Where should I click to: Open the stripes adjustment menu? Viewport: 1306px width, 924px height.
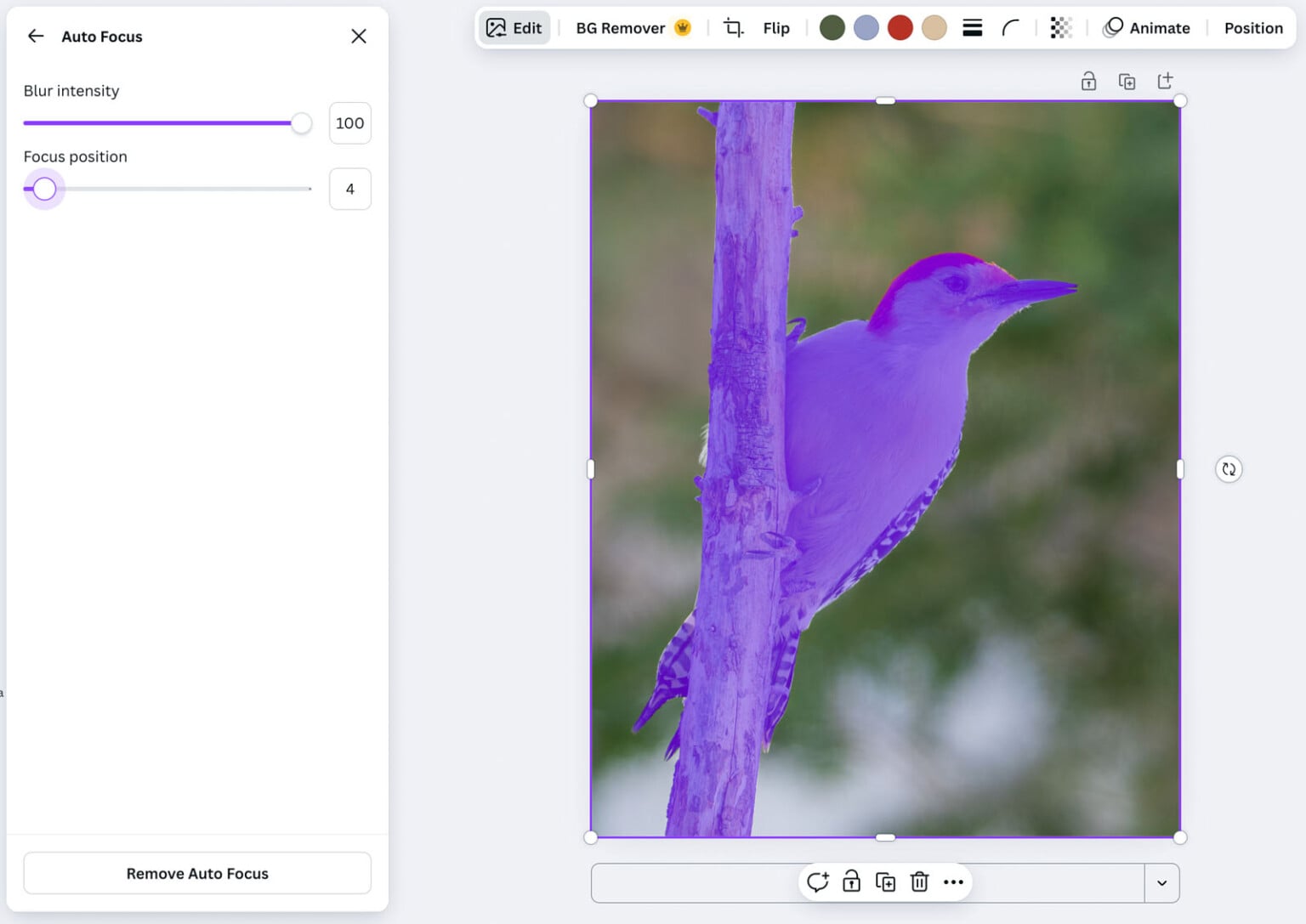[x=971, y=27]
